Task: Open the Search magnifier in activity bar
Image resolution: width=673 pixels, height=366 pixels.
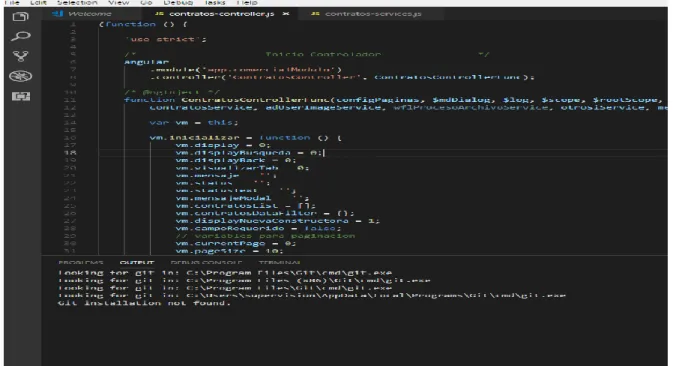Action: (20, 36)
